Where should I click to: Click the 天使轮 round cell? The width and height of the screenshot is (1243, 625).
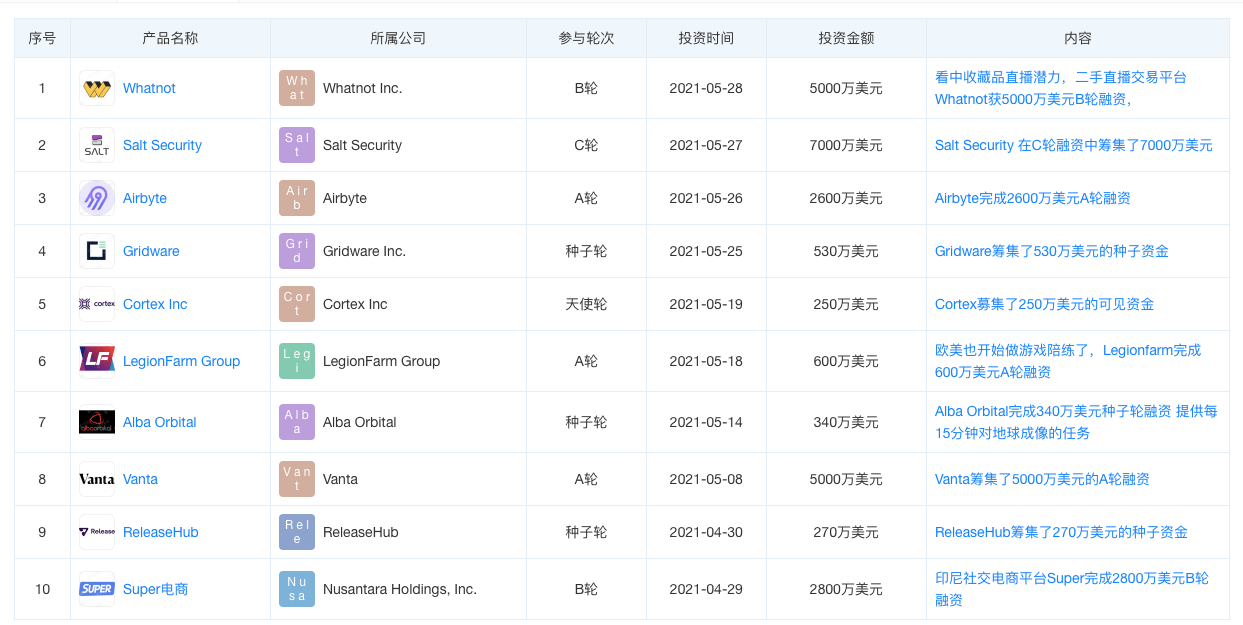tap(586, 304)
